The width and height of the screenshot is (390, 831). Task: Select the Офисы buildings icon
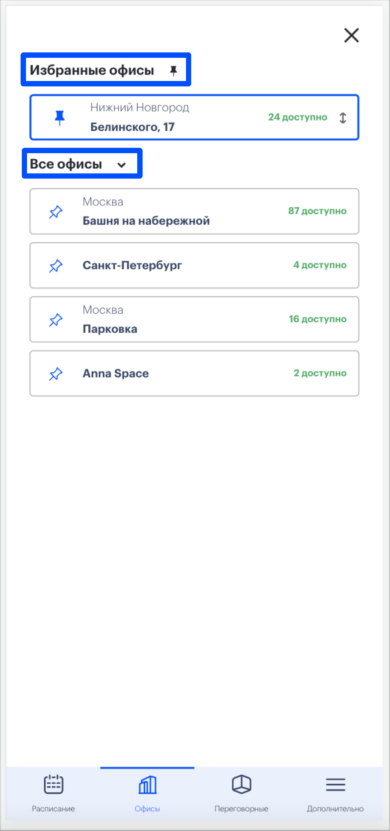tap(147, 784)
